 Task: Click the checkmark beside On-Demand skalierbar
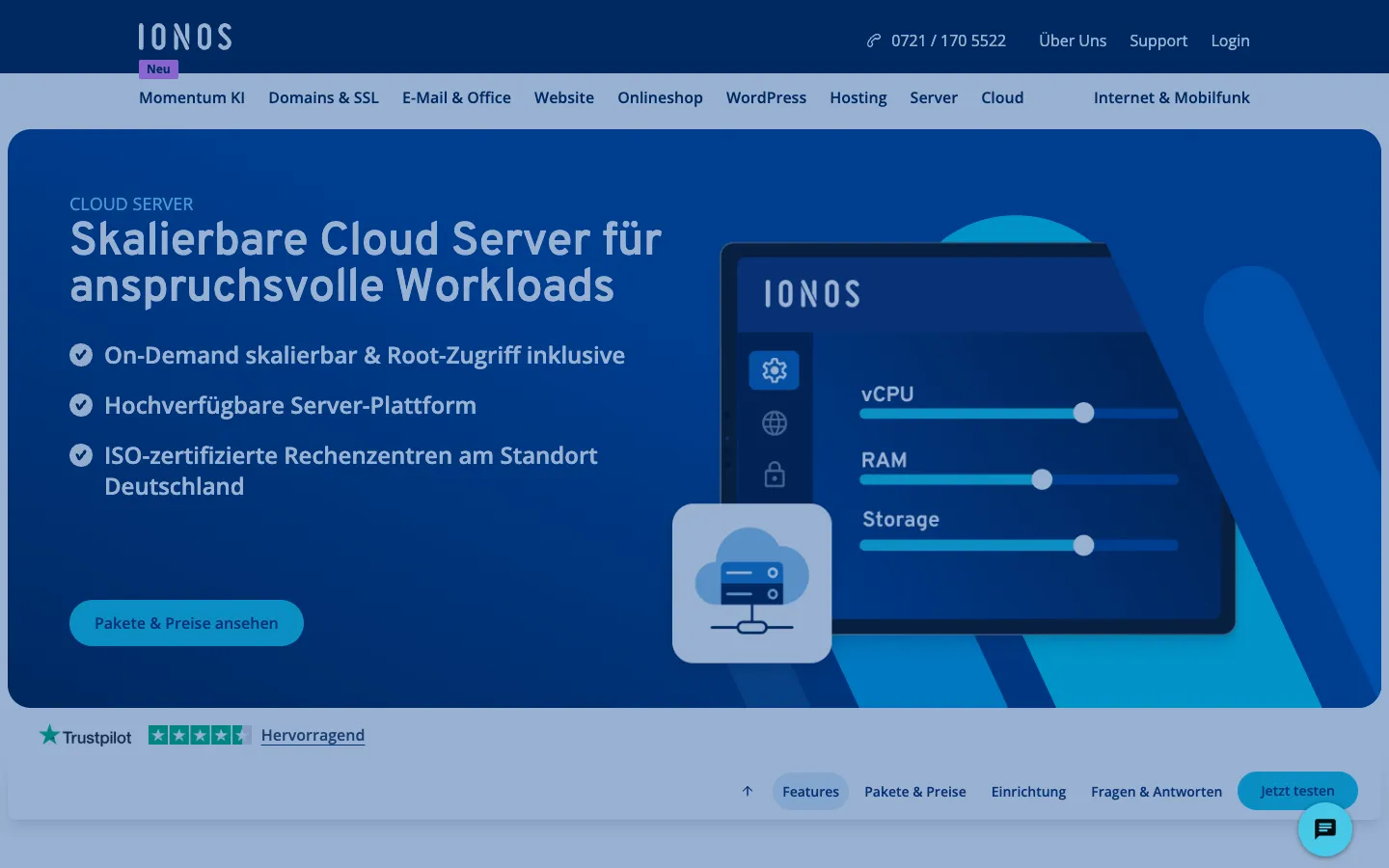[81, 355]
